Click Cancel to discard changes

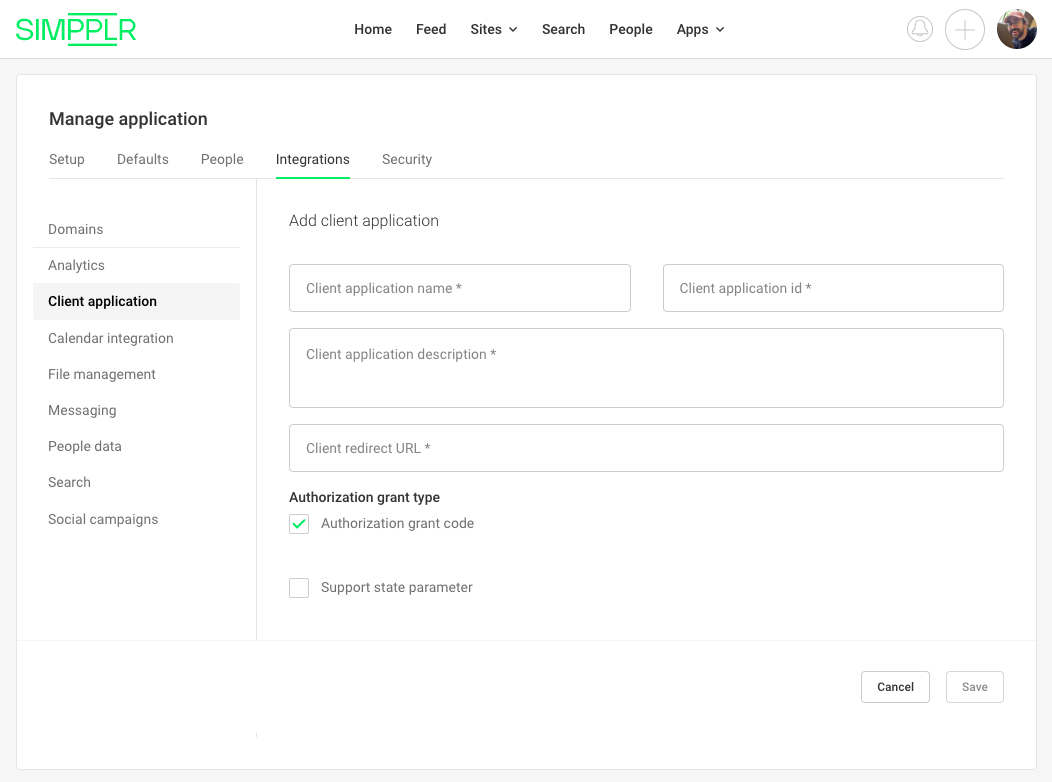pyautogui.click(x=895, y=686)
